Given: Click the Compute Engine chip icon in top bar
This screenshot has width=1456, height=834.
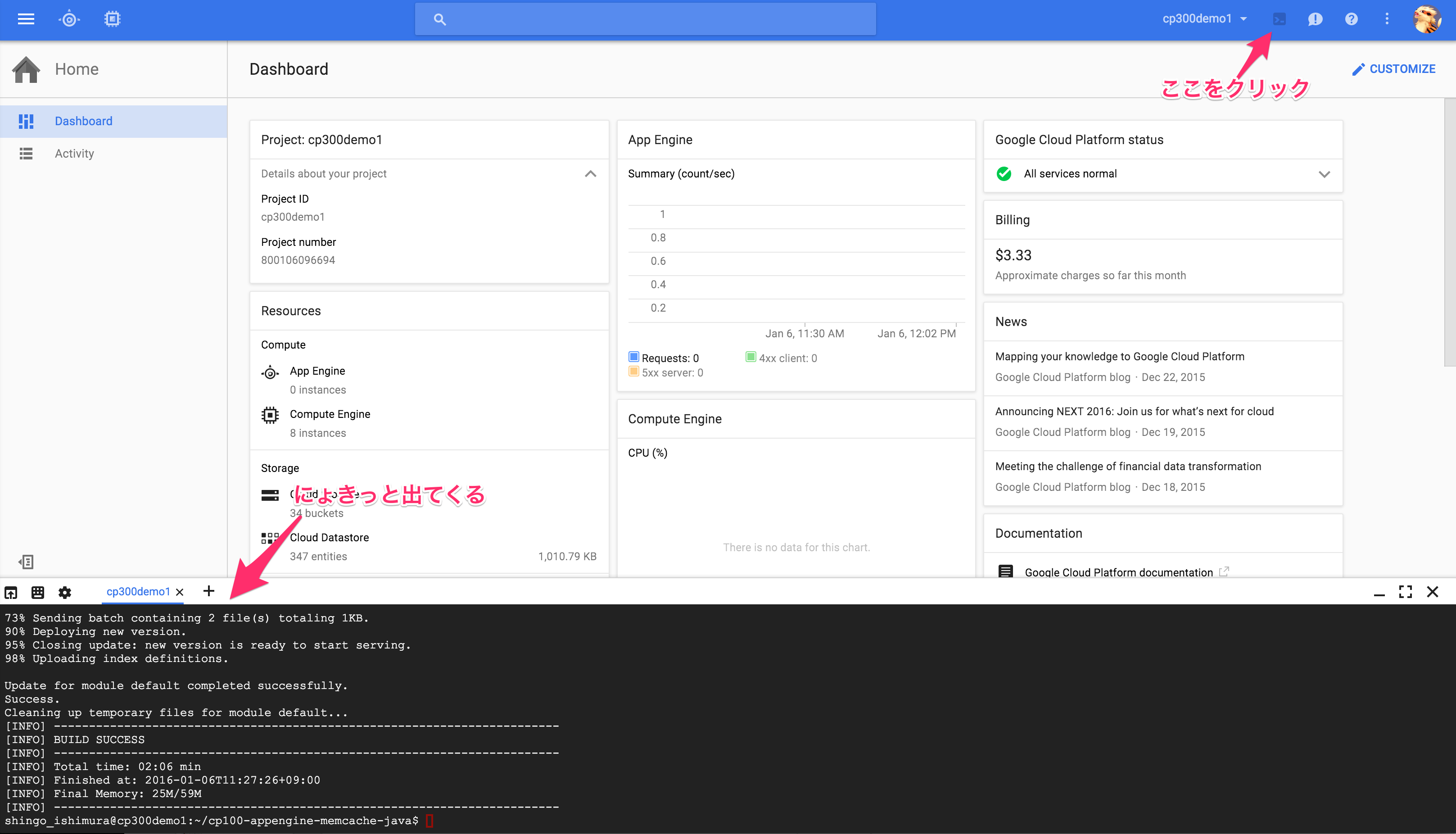Looking at the screenshot, I should pos(112,19).
